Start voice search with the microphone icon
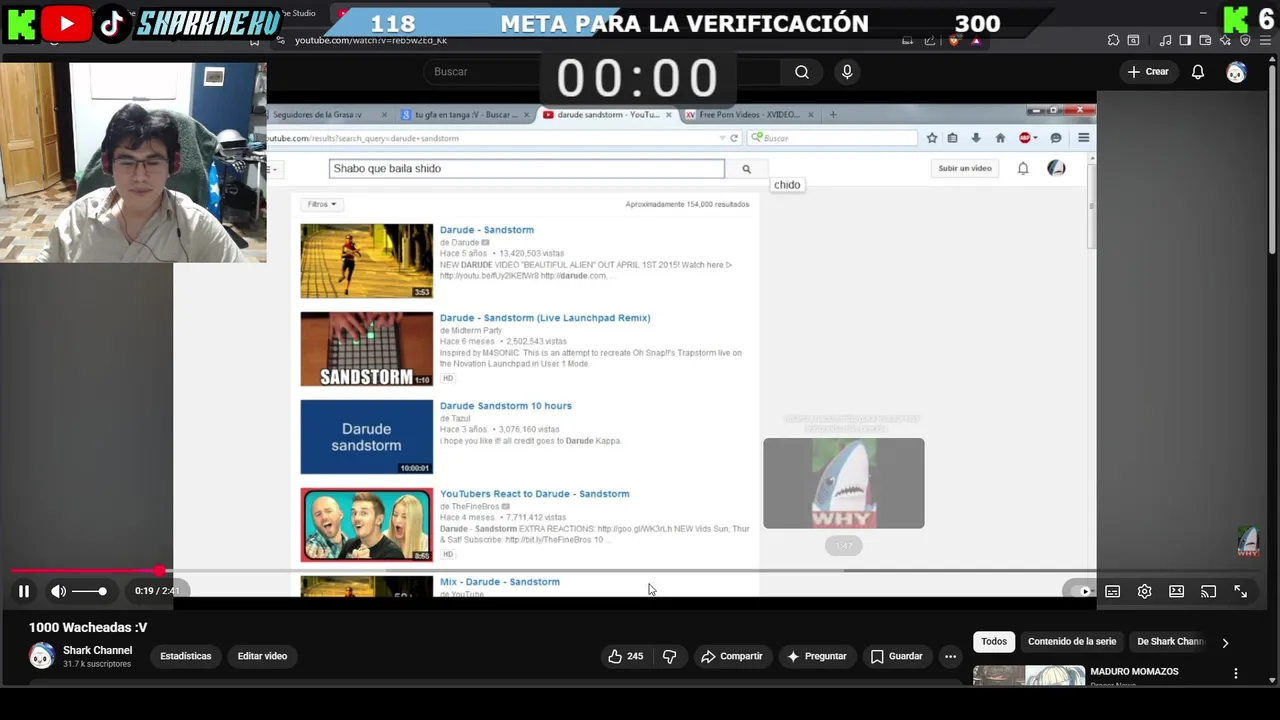This screenshot has width=1280, height=720. click(847, 72)
